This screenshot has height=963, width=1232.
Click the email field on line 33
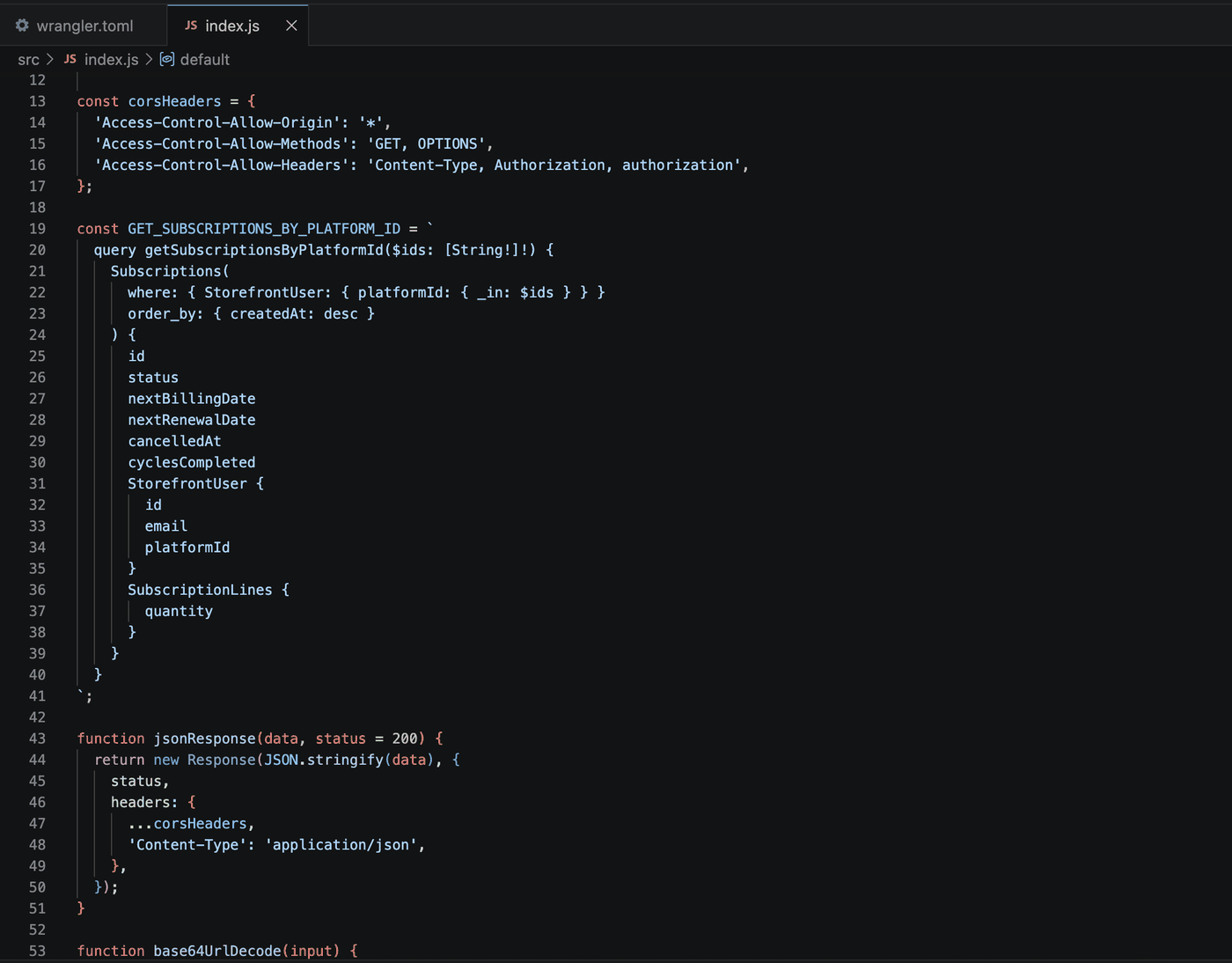click(166, 526)
